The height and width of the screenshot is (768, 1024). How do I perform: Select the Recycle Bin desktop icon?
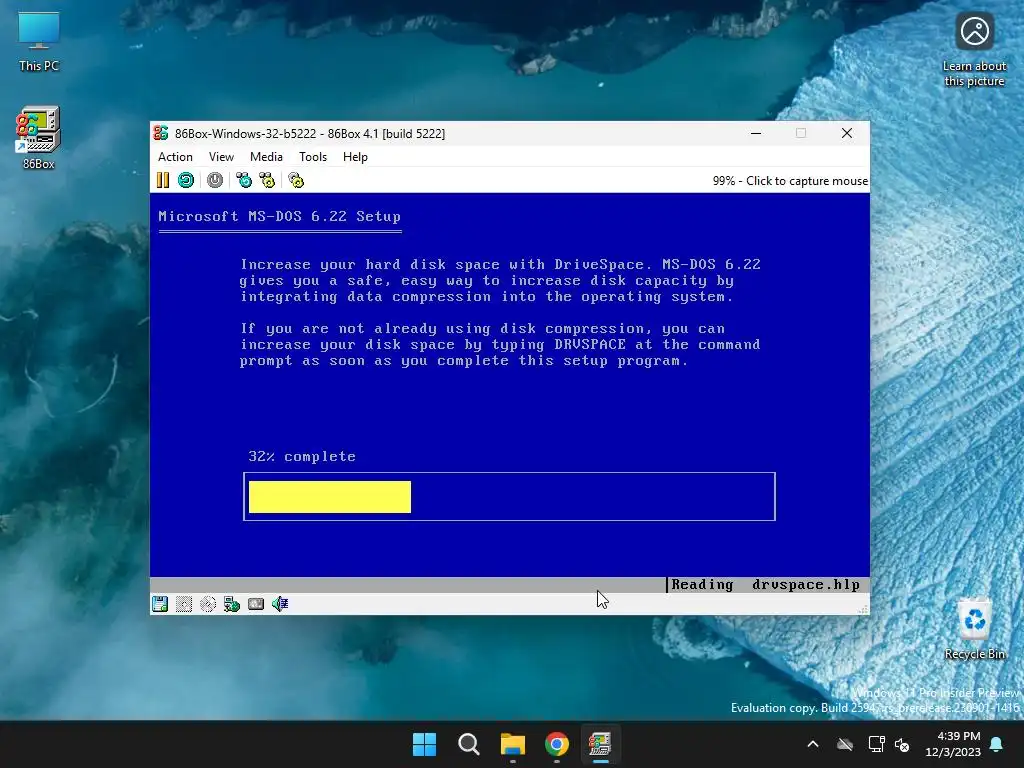tap(975, 630)
